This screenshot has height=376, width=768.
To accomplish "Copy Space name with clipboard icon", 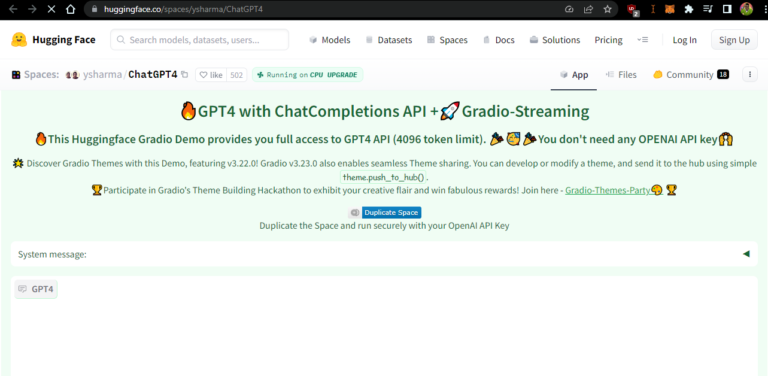I will (185, 74).
